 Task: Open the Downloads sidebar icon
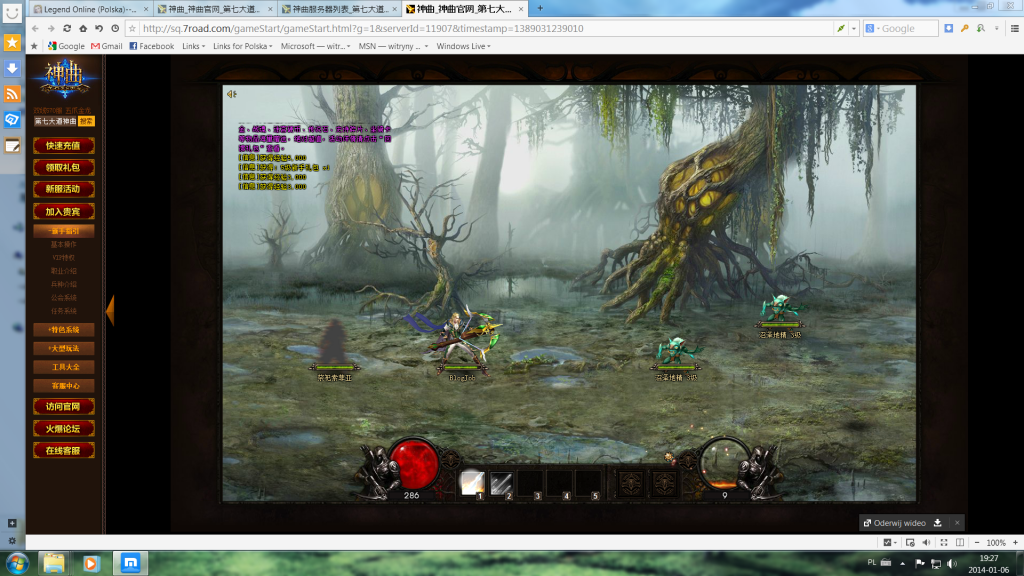(12, 69)
